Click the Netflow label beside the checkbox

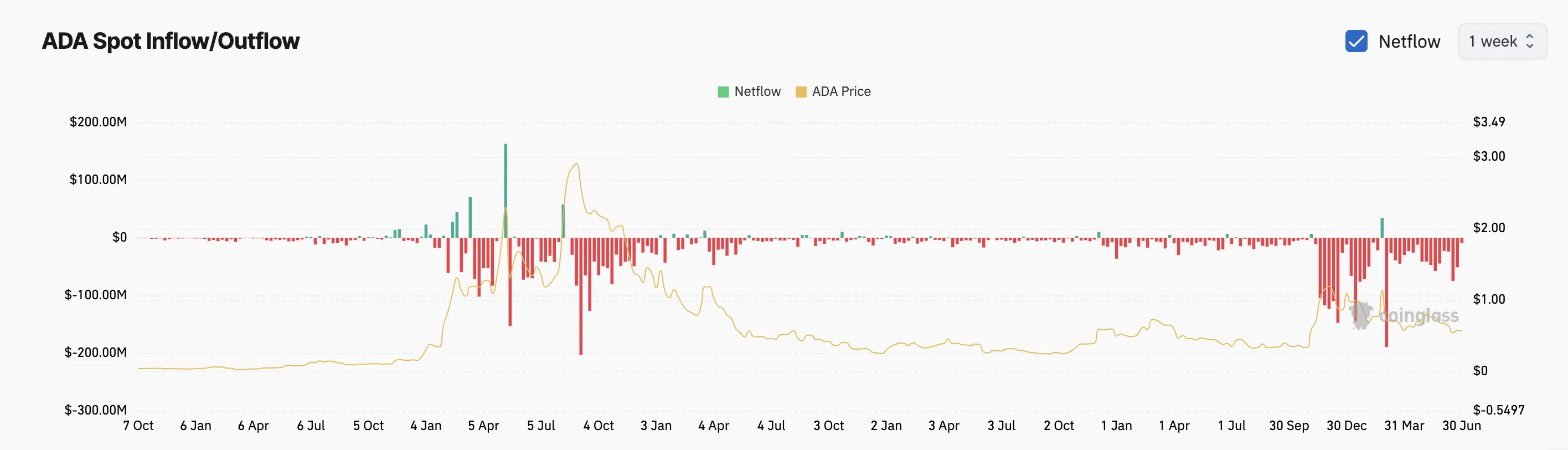tap(1409, 42)
